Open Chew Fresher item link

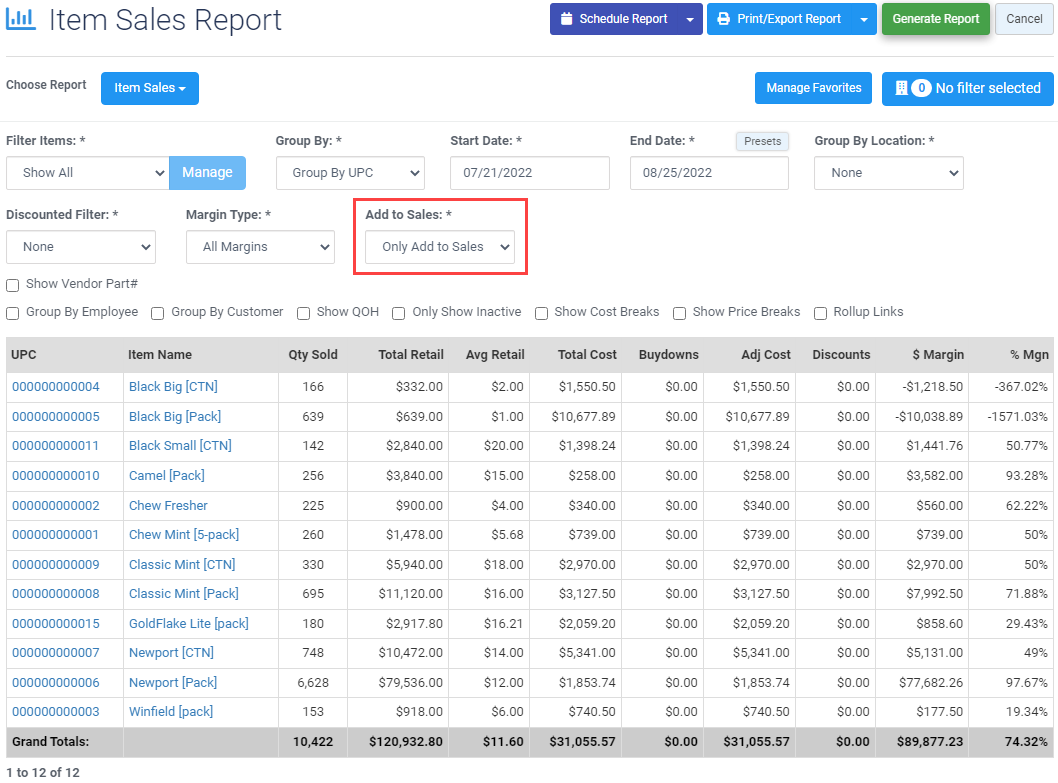[168, 506]
